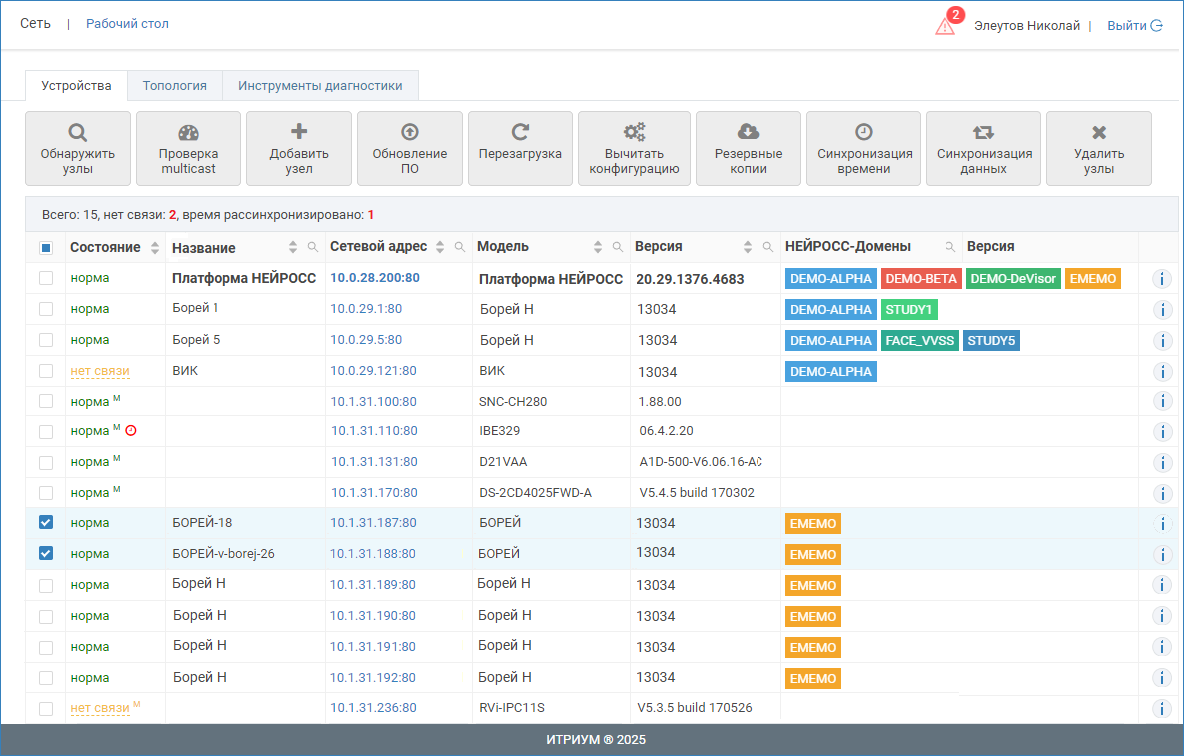The image size is (1184, 756).
Task: Show info for D21VAA device
Action: [x=1162, y=462]
